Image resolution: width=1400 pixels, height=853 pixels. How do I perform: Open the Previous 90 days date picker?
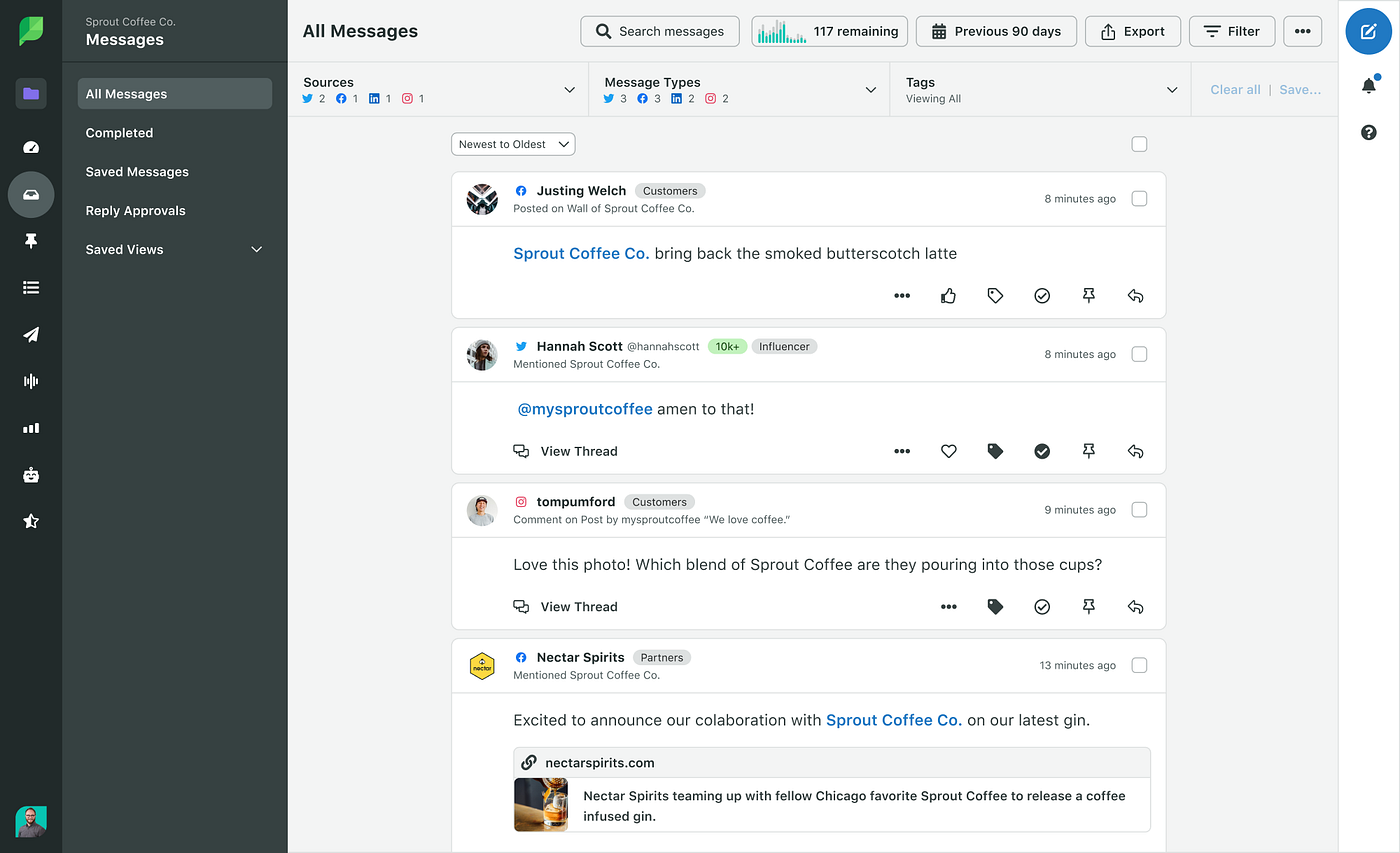pyautogui.click(x=996, y=31)
